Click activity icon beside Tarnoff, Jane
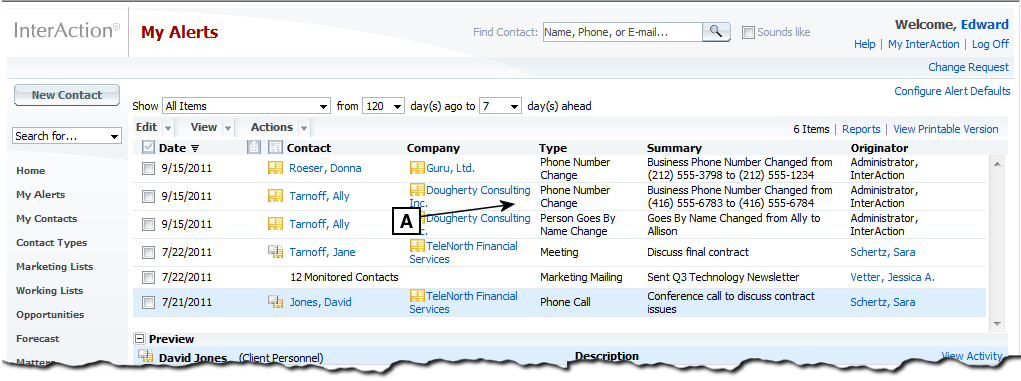 coord(275,251)
